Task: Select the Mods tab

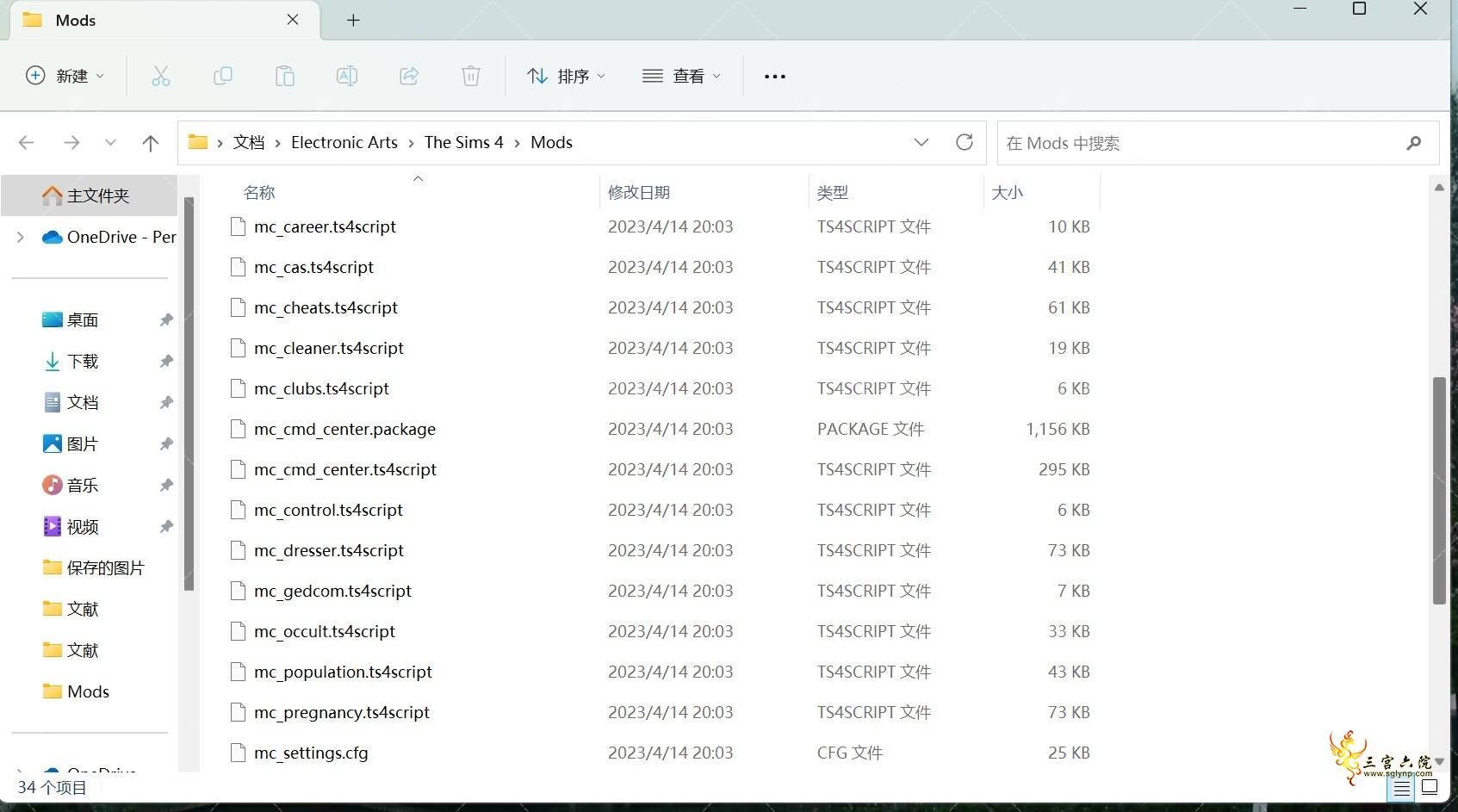Action: pyautogui.click(x=164, y=20)
